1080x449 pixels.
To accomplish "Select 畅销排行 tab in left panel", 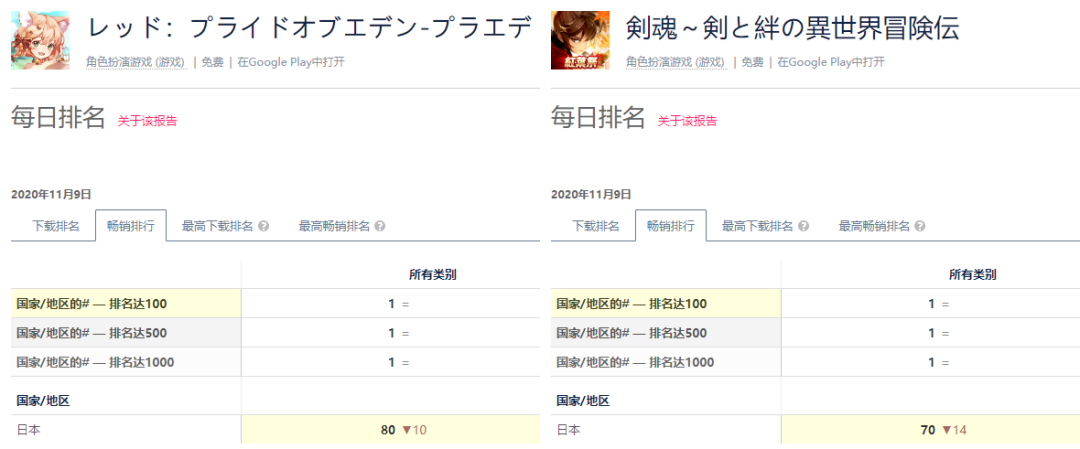I will coord(131,226).
